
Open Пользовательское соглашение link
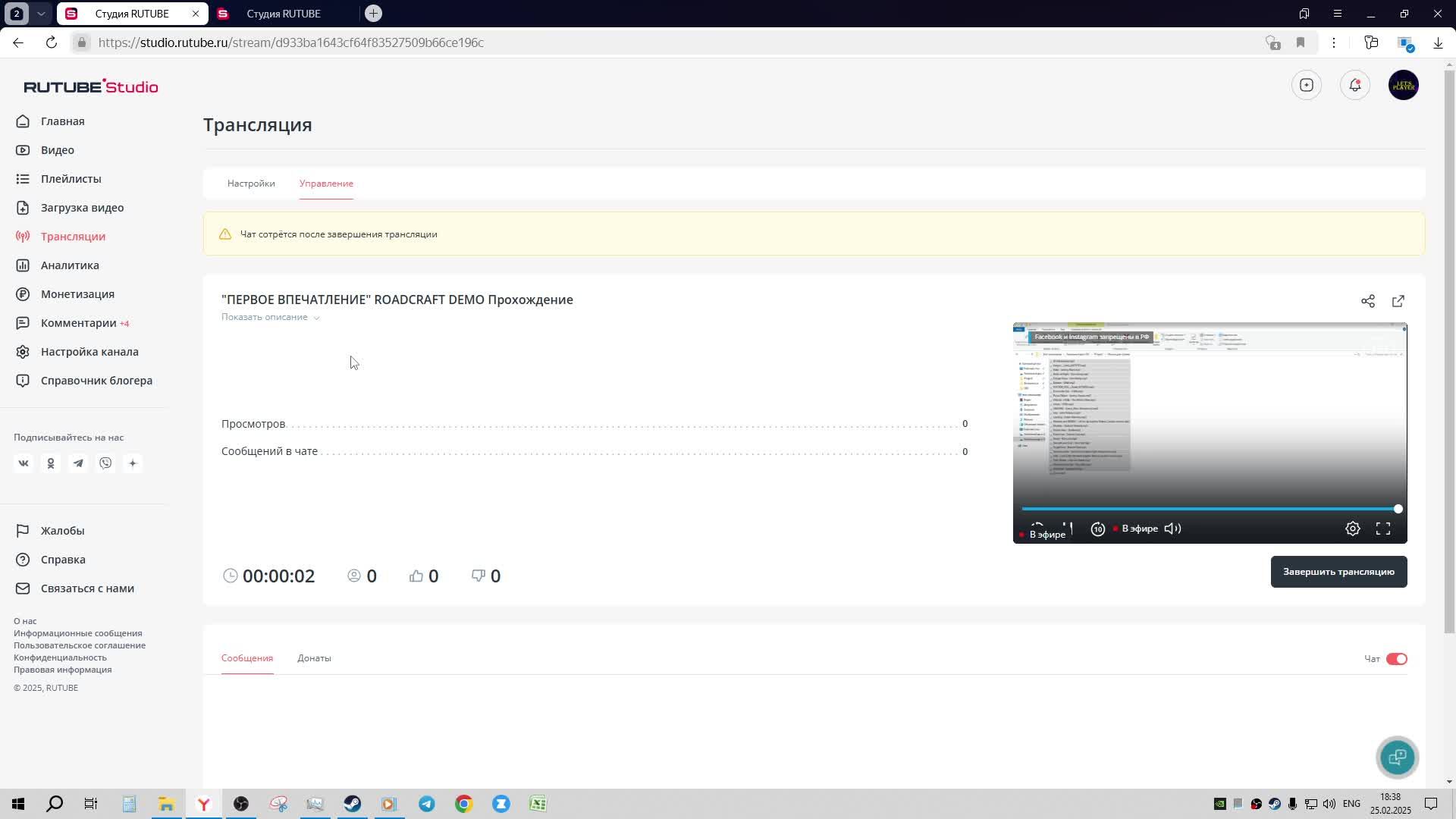click(x=80, y=645)
